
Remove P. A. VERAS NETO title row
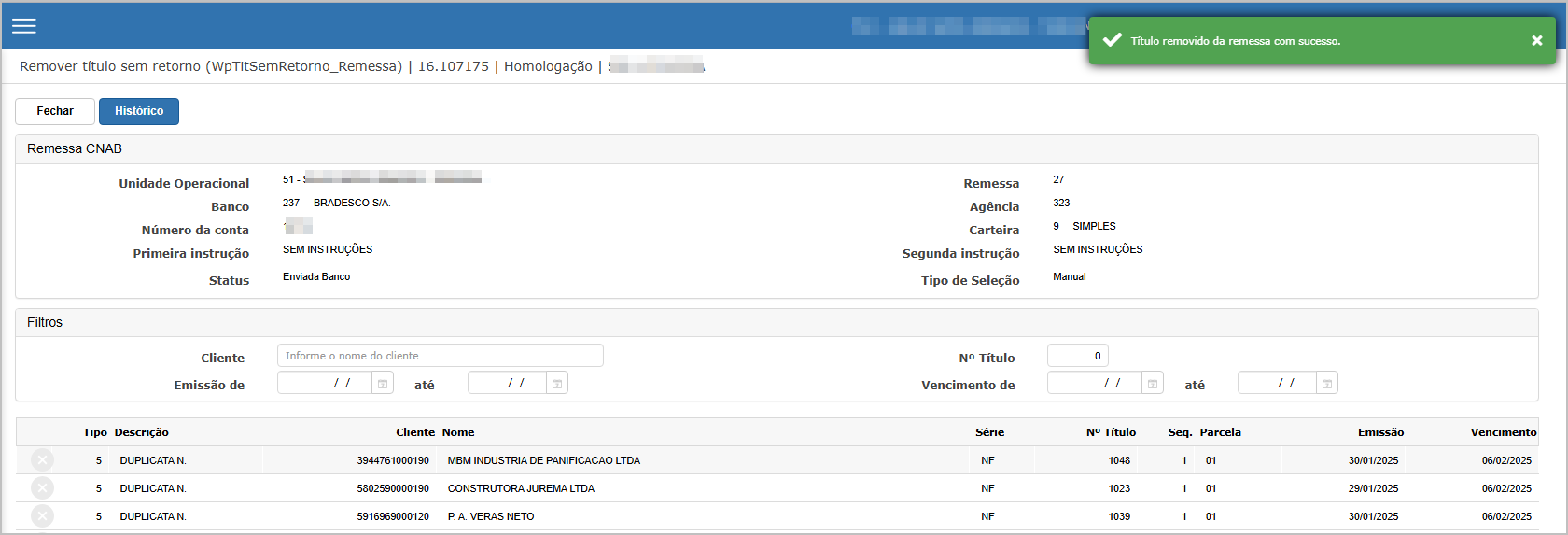[42, 516]
